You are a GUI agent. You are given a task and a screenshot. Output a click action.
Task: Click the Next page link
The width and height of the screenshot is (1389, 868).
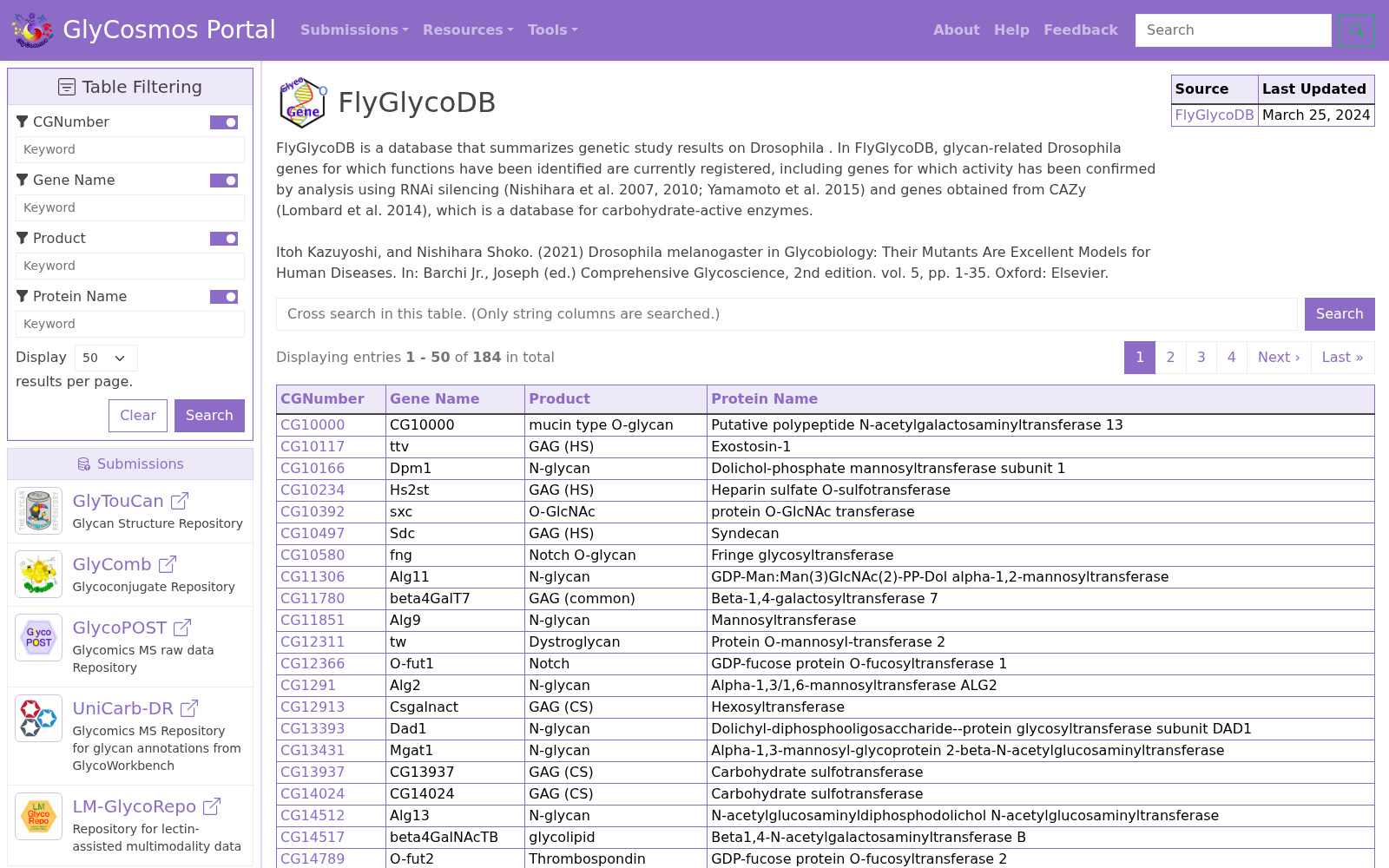[1279, 358]
